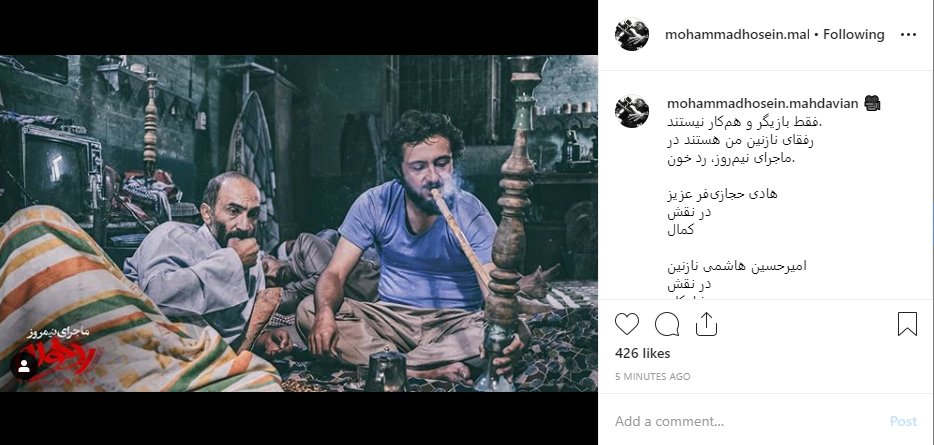Visit the mohammadhosein.mahdavian caption username link

(x=762, y=104)
